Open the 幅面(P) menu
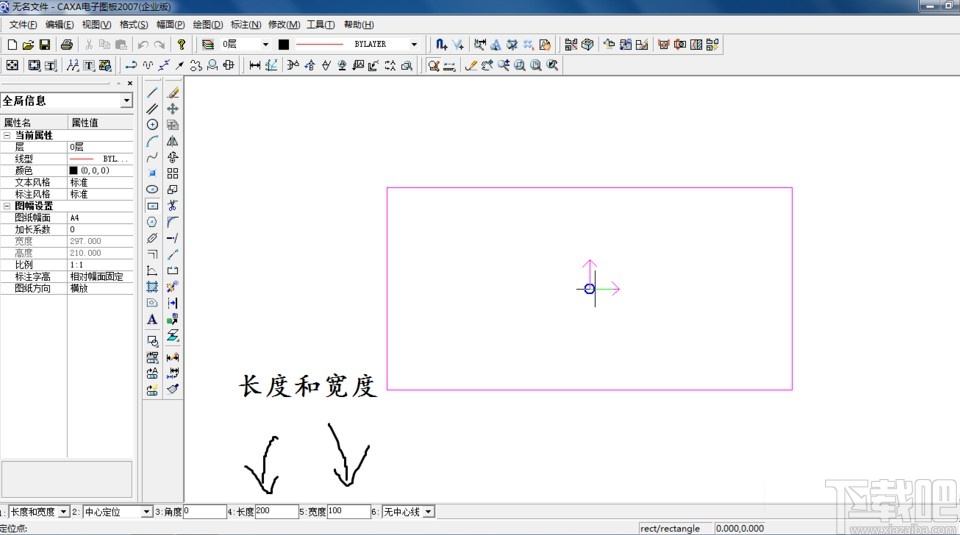 pos(170,24)
